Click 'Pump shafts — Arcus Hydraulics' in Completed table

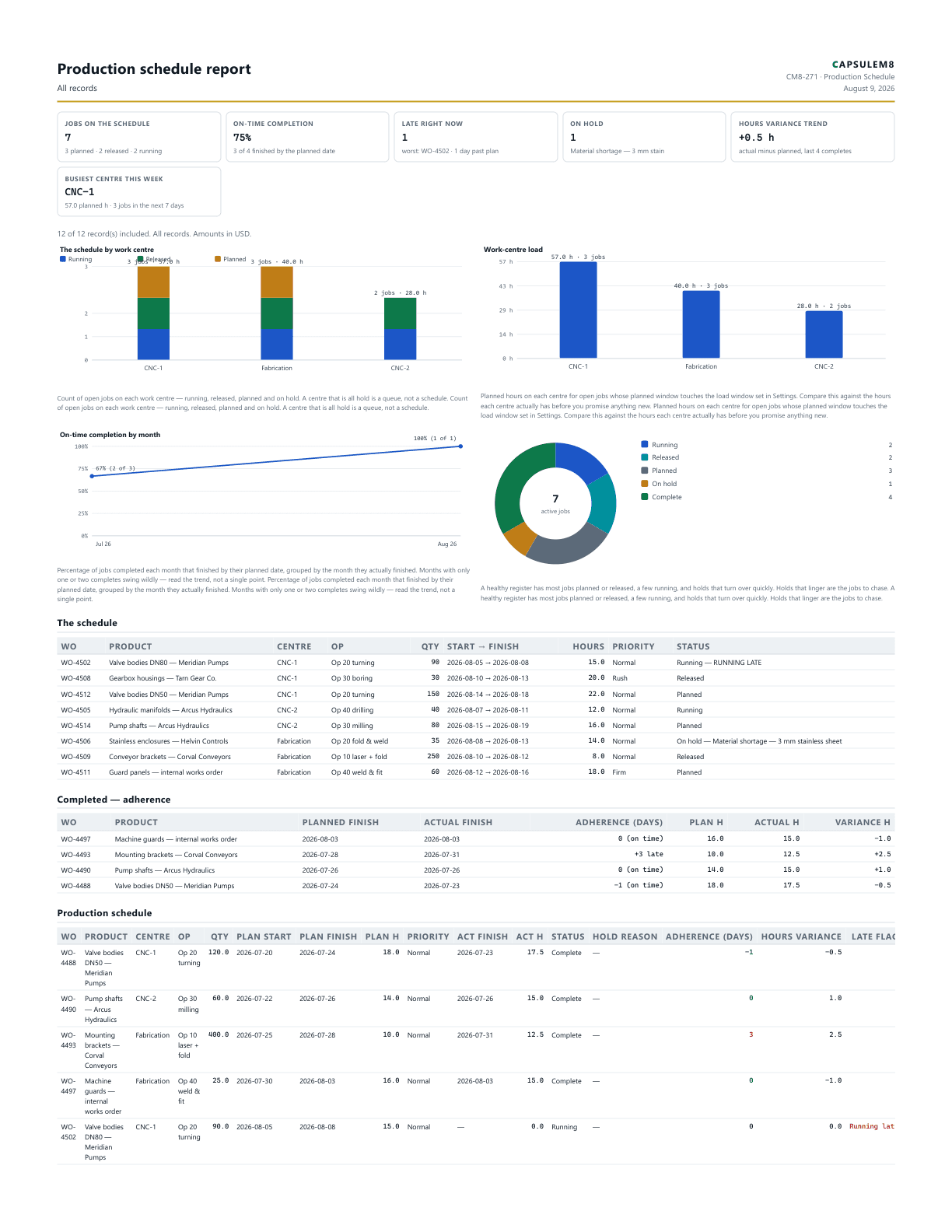click(165, 870)
